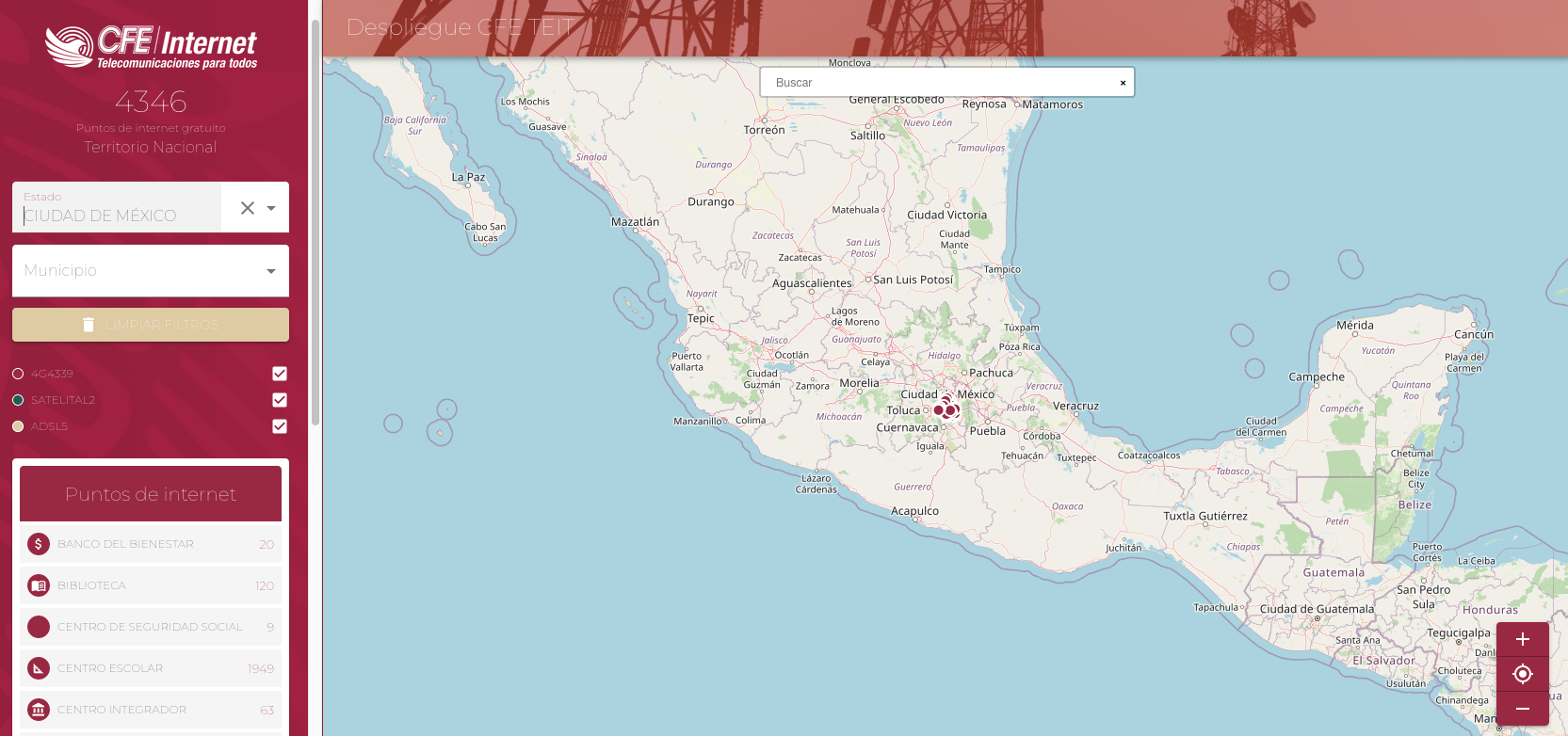Image resolution: width=1568 pixels, height=736 pixels.
Task: Select the Centro de Seguridad Social entry
Action: (x=150, y=627)
